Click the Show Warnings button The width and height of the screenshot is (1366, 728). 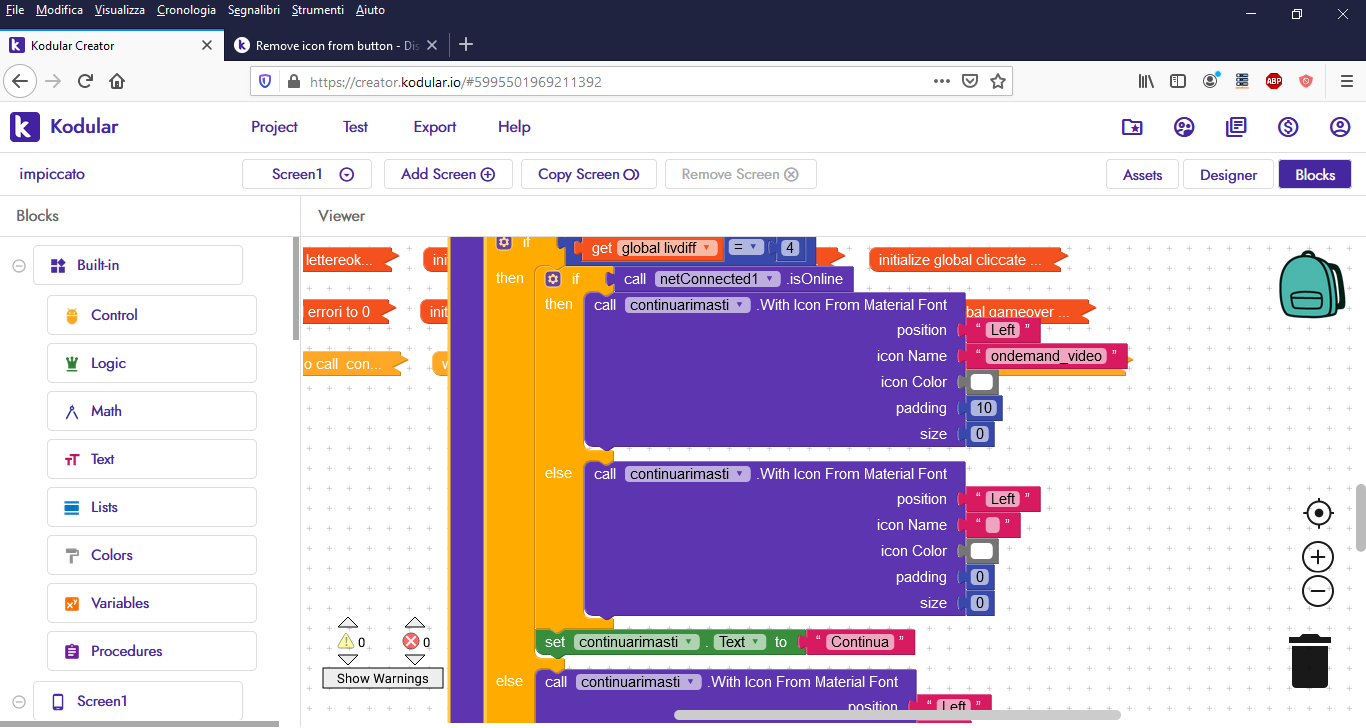coord(382,678)
